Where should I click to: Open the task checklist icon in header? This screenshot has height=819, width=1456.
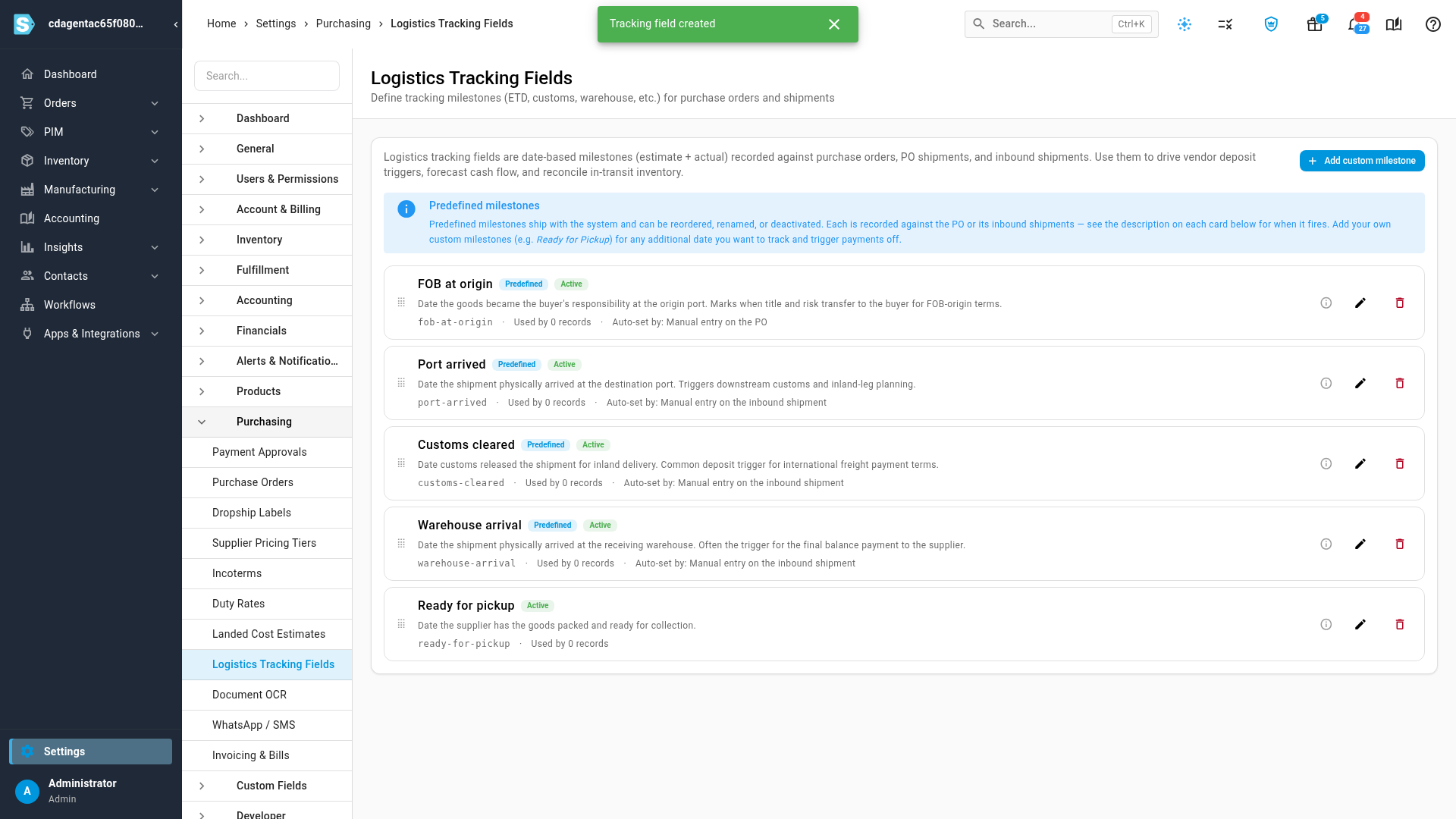[x=1225, y=24]
